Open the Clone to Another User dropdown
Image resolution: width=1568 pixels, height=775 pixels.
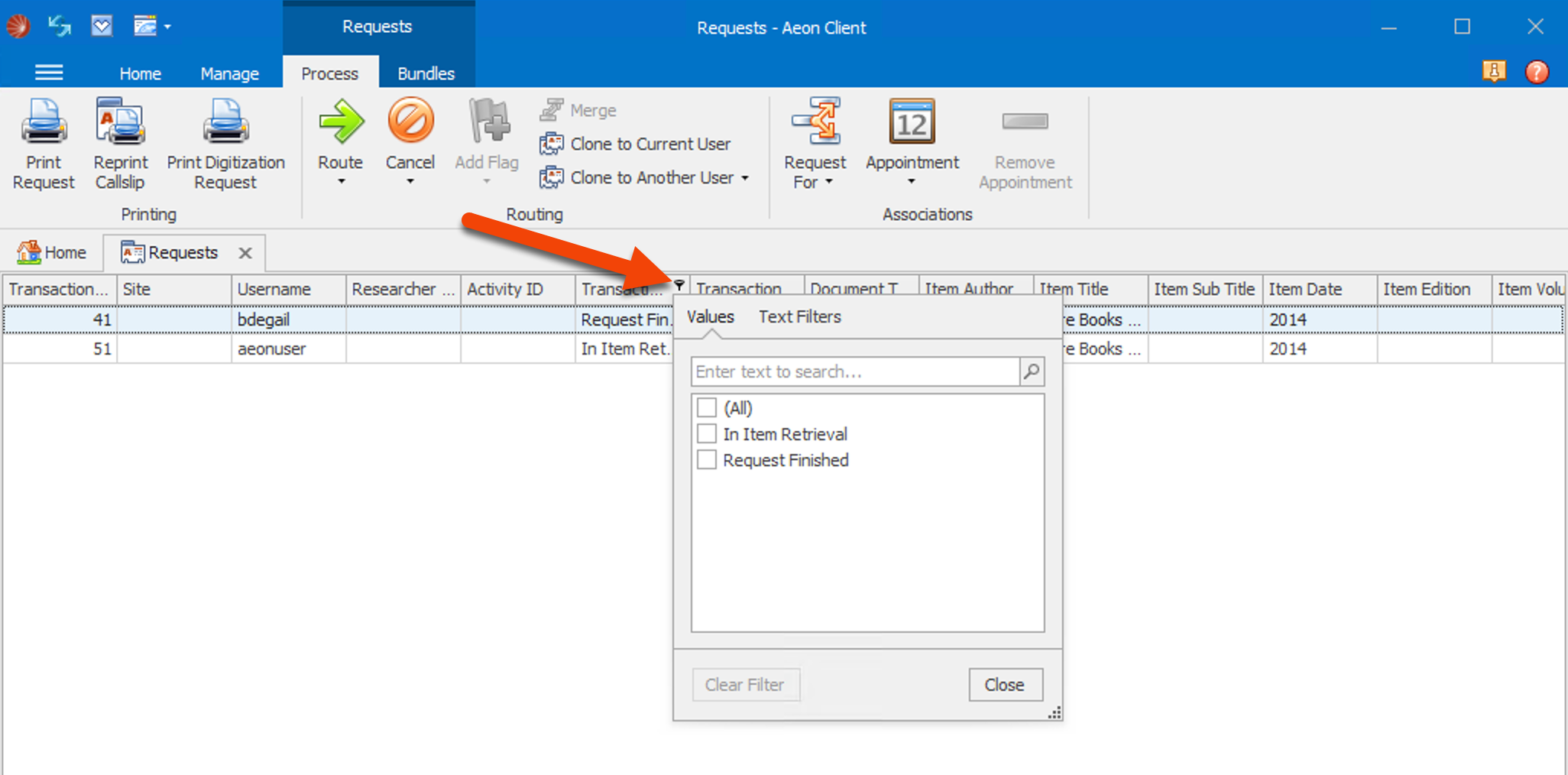pos(745,177)
